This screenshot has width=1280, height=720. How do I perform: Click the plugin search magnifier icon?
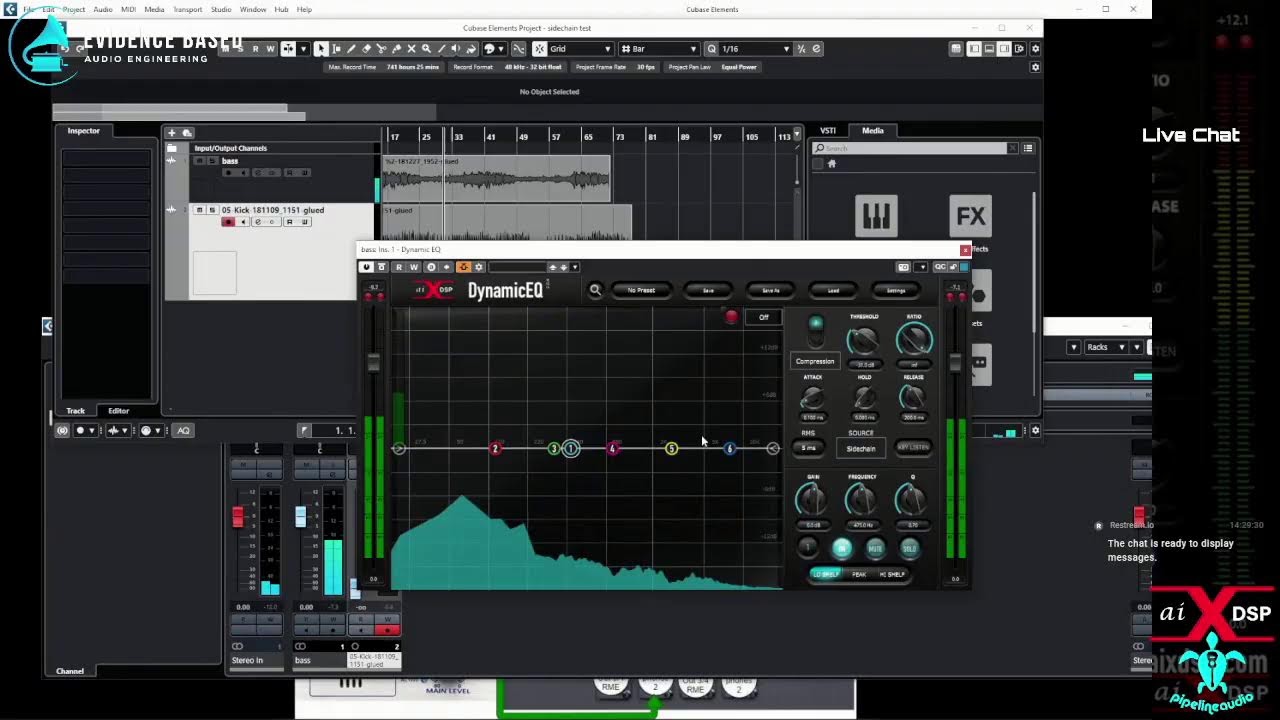tap(595, 290)
